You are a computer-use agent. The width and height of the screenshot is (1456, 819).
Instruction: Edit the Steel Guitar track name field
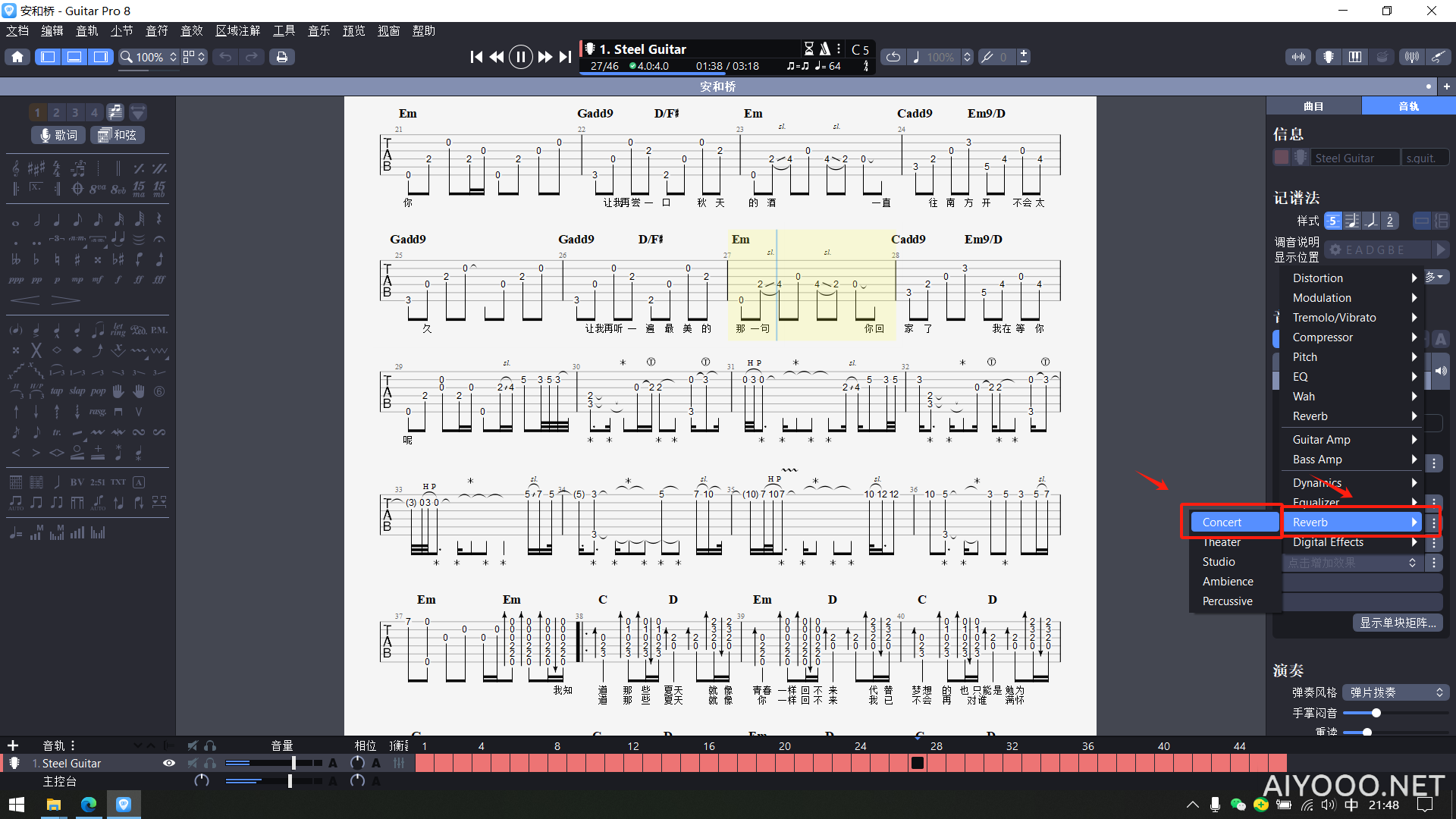1355,158
